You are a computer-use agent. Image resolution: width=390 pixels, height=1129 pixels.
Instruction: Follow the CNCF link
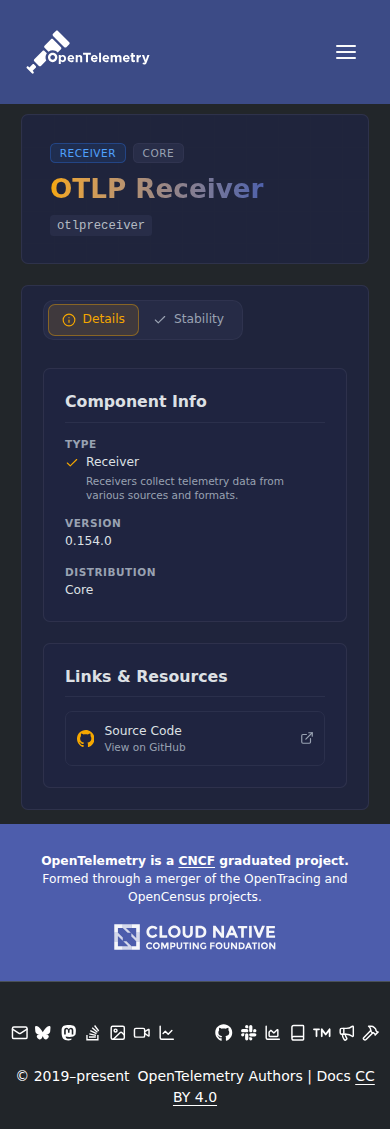coord(197,860)
